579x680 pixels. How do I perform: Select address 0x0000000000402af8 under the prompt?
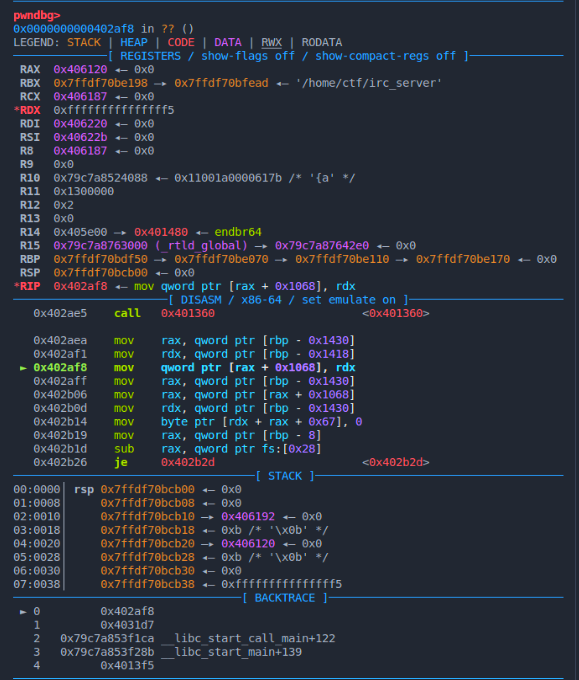tap(73, 29)
